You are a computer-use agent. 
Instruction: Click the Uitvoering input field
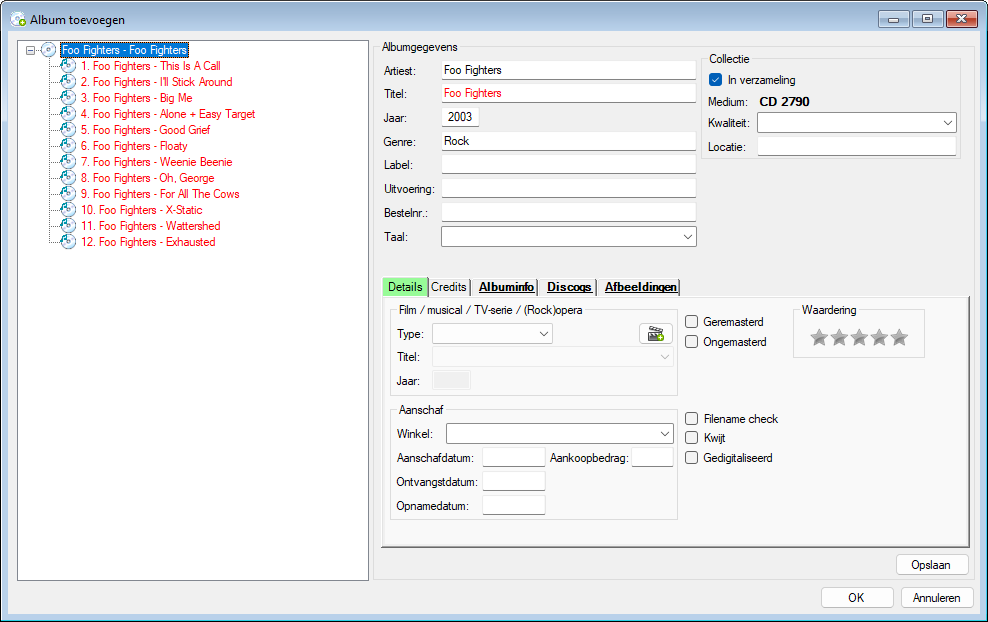(x=568, y=188)
